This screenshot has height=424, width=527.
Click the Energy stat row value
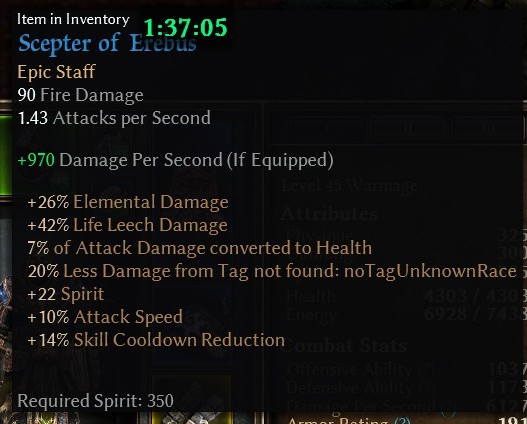[x=475, y=314]
